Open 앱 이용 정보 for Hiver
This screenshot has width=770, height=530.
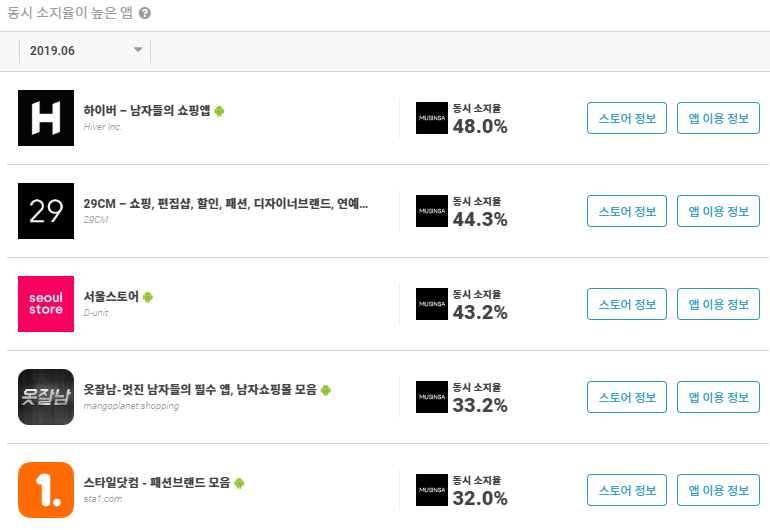point(718,118)
